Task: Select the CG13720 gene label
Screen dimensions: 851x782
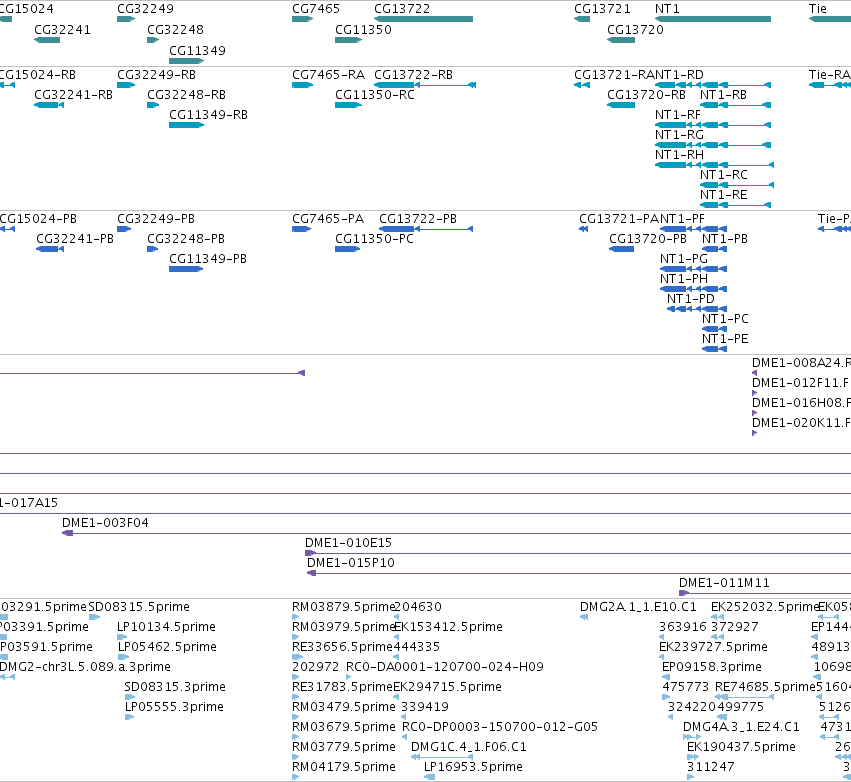Action: click(x=636, y=29)
